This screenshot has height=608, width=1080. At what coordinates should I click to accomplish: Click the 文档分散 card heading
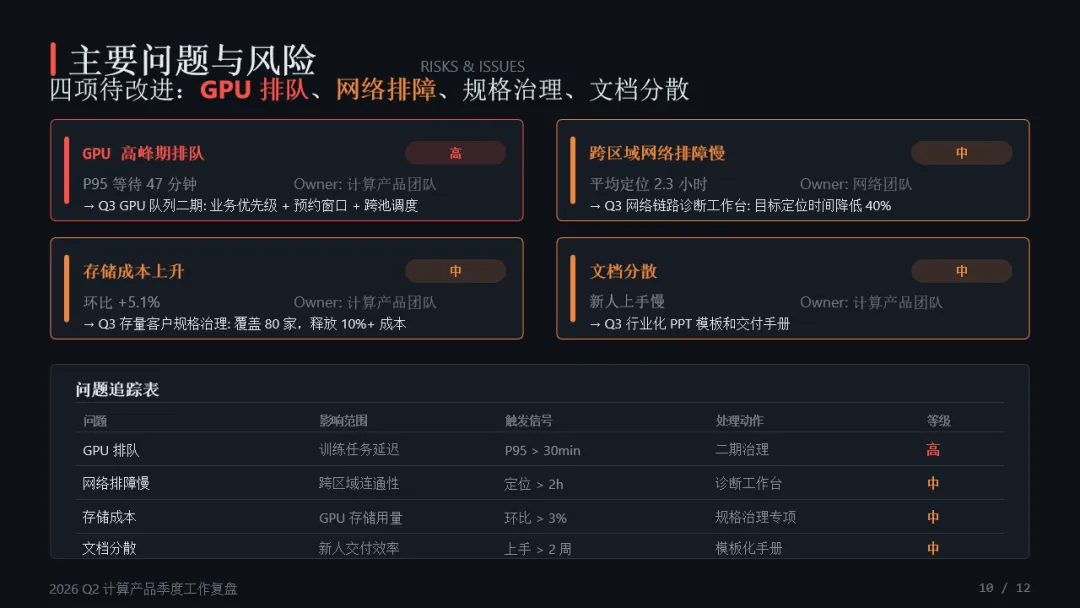pos(623,271)
